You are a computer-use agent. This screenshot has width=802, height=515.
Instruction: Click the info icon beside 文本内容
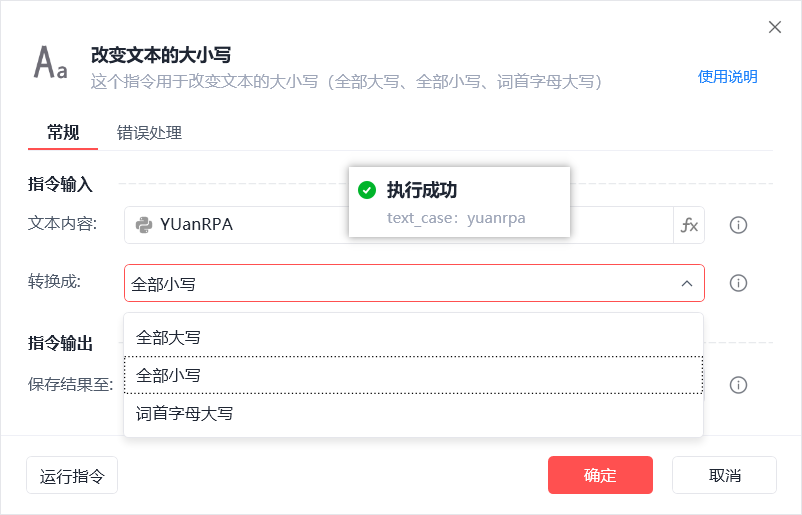[x=738, y=225]
